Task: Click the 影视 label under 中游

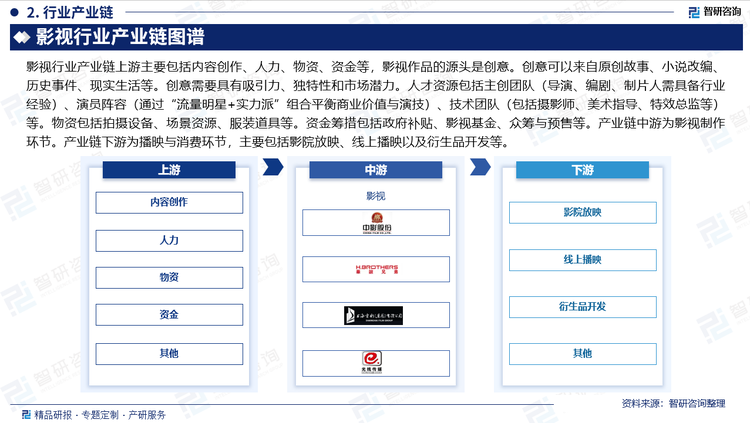Action: tap(375, 196)
